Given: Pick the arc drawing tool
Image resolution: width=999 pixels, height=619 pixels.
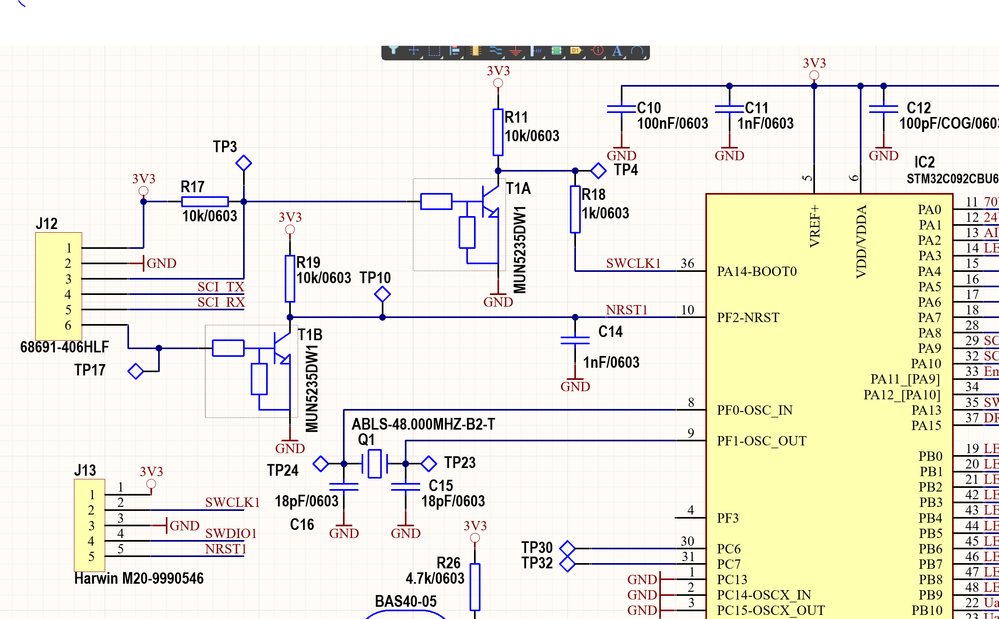Looking at the screenshot, I should [x=636, y=50].
